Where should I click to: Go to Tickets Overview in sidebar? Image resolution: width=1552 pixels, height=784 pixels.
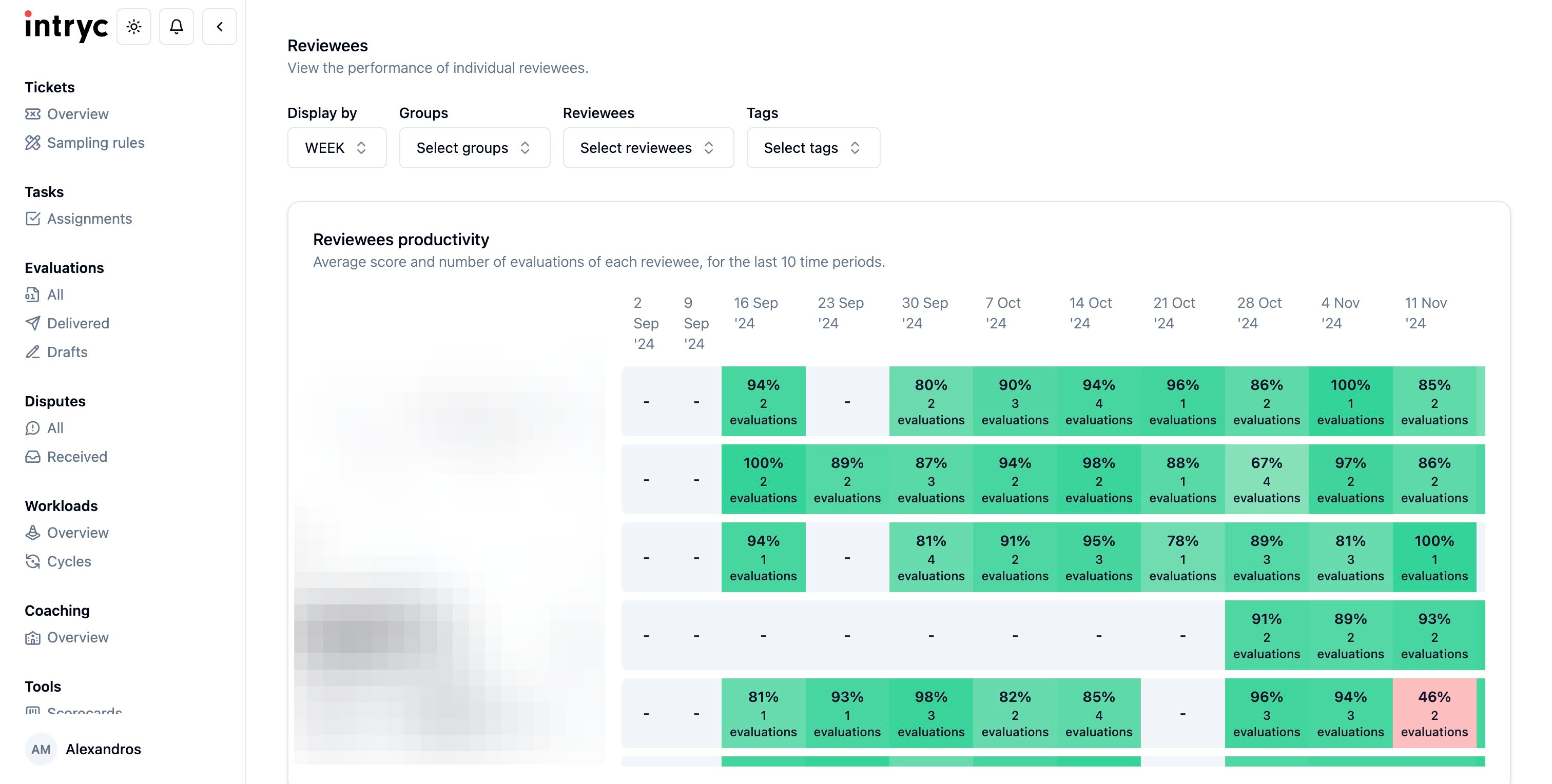pos(77,114)
